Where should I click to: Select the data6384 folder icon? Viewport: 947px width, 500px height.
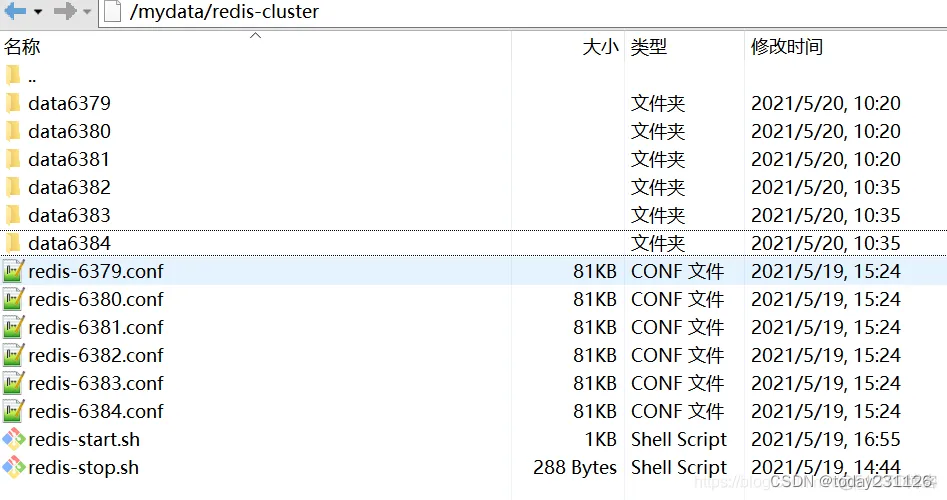click(x=13, y=243)
